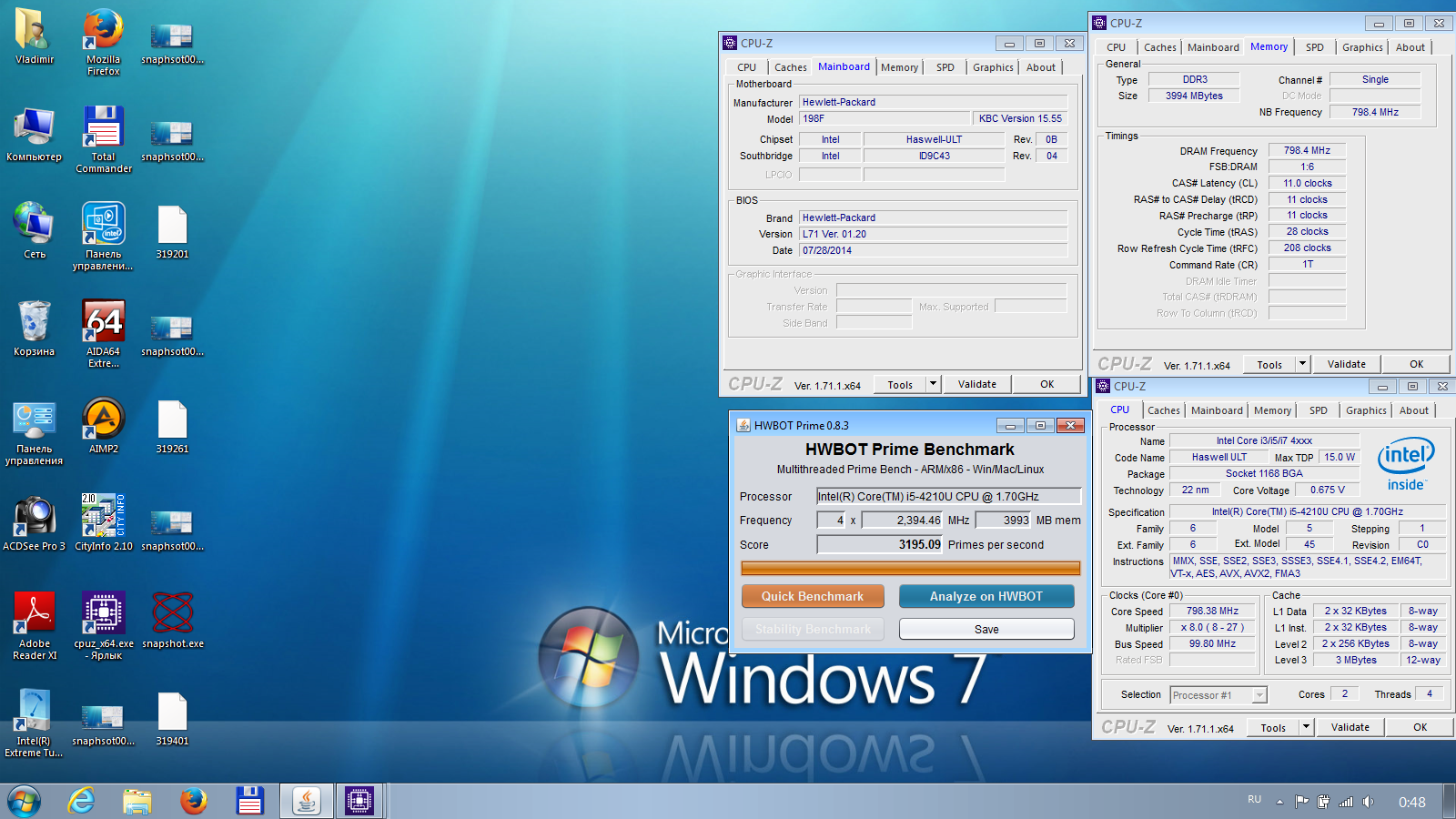
Task: Open Adobe Reader XI shortcut
Action: point(34,626)
